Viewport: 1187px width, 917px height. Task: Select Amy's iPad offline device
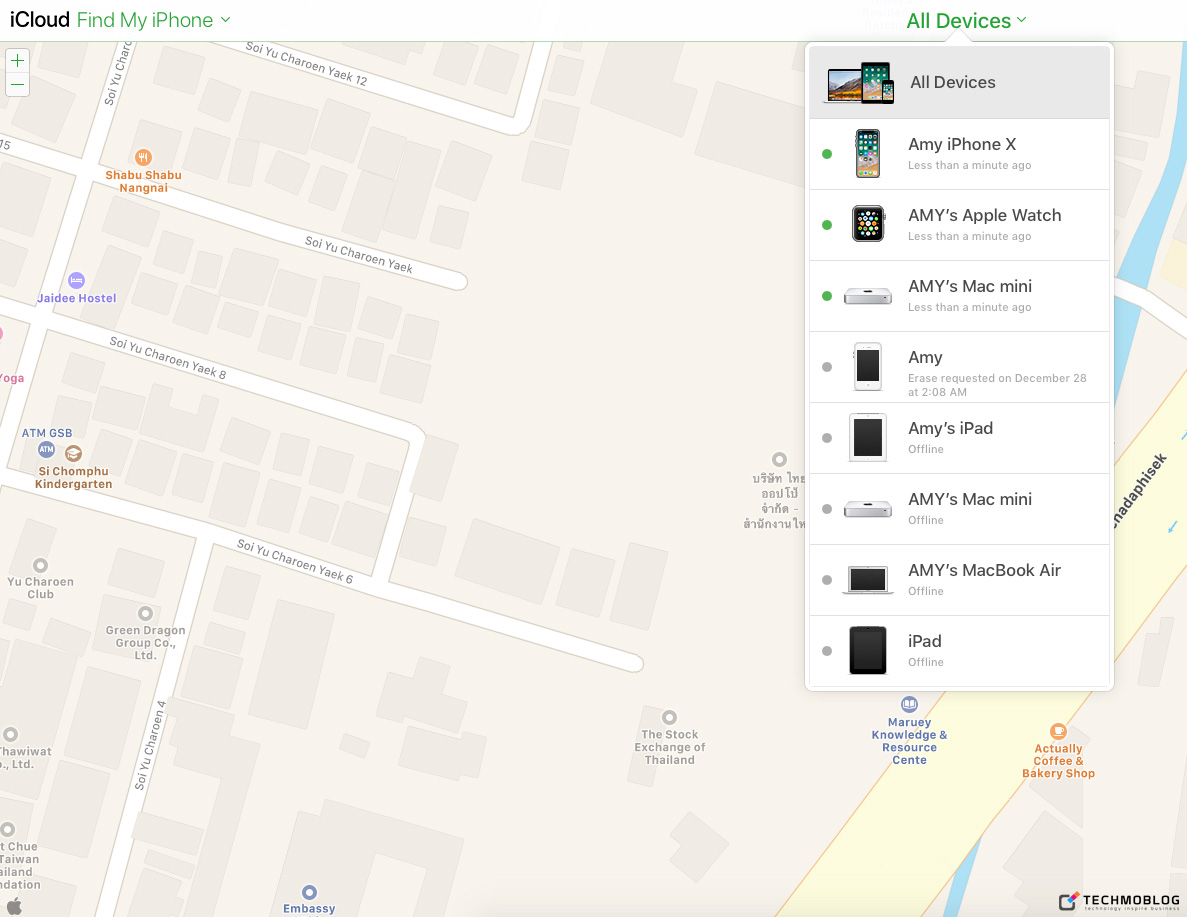tap(959, 438)
